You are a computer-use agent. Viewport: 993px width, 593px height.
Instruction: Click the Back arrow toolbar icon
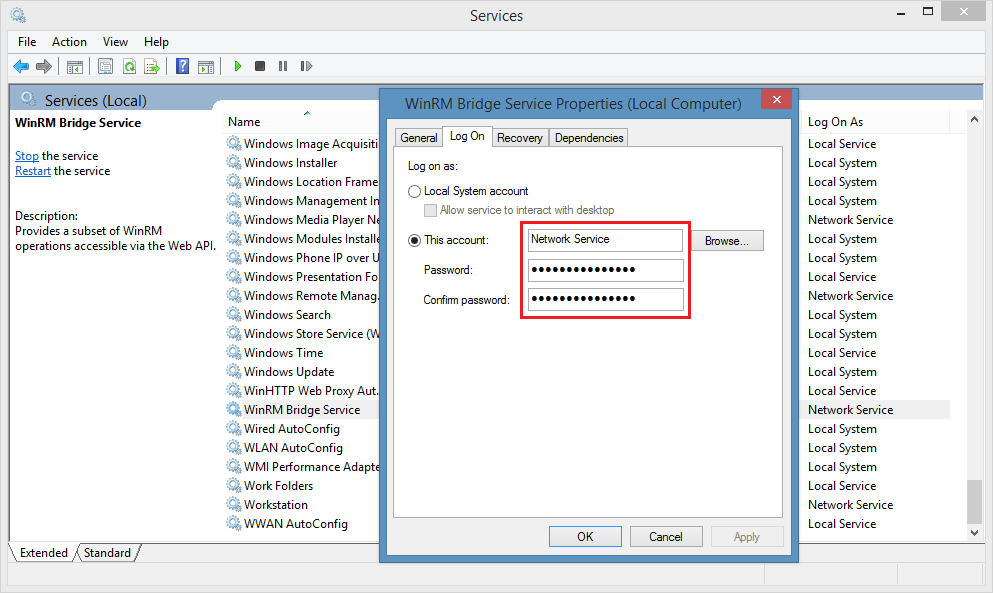point(21,67)
